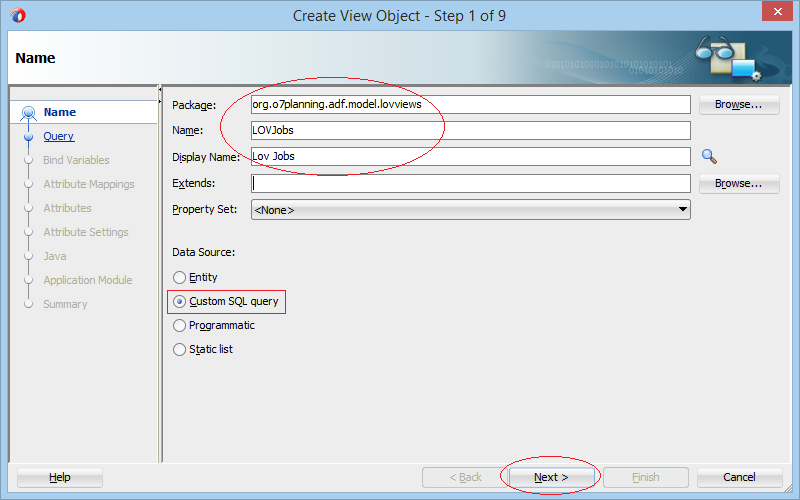Click the Attribute Settings step
Image resolution: width=800 pixels, height=500 pixels.
86,232
